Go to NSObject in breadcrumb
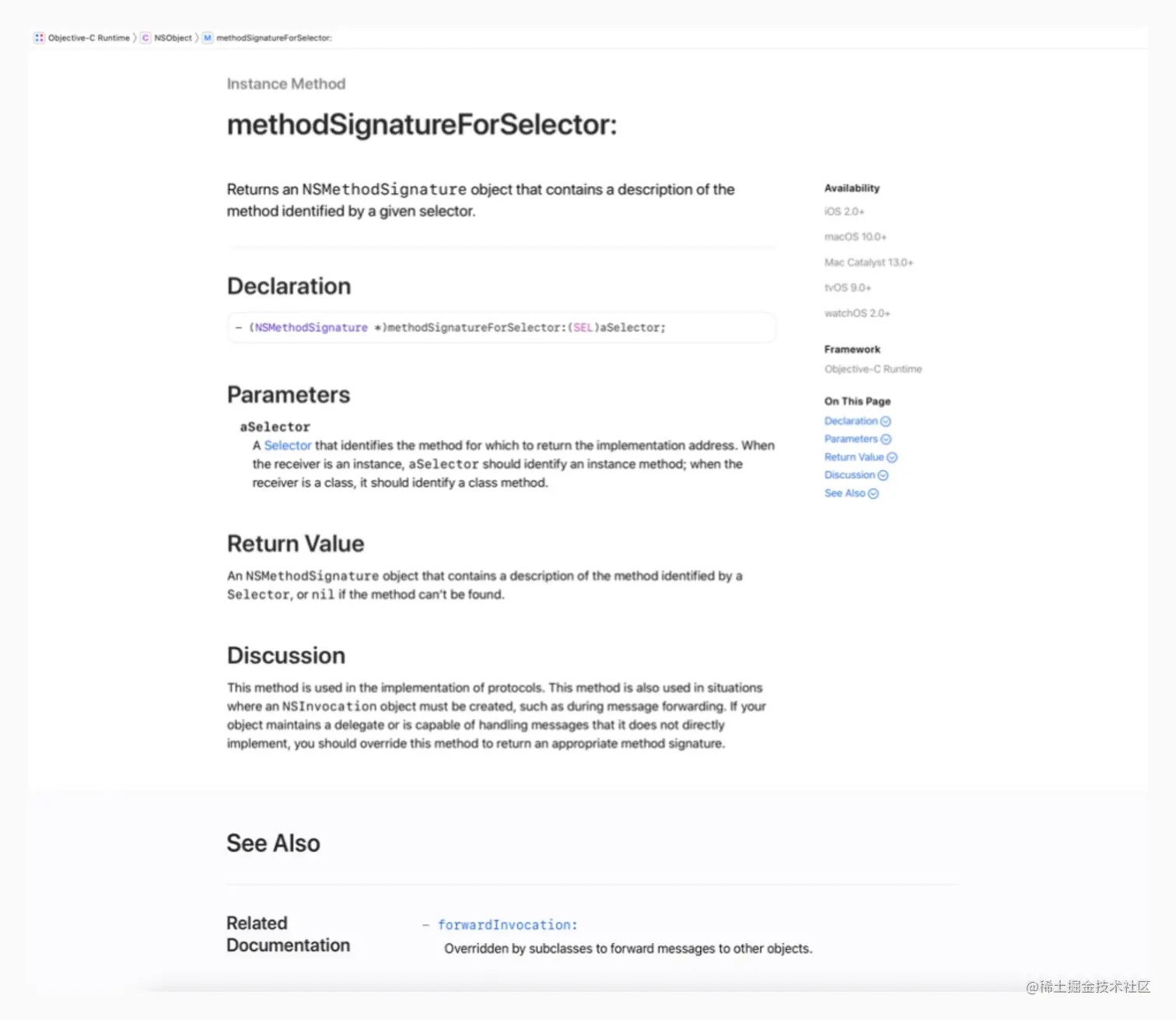Screen dimensions: 1176x1020 point(173,37)
